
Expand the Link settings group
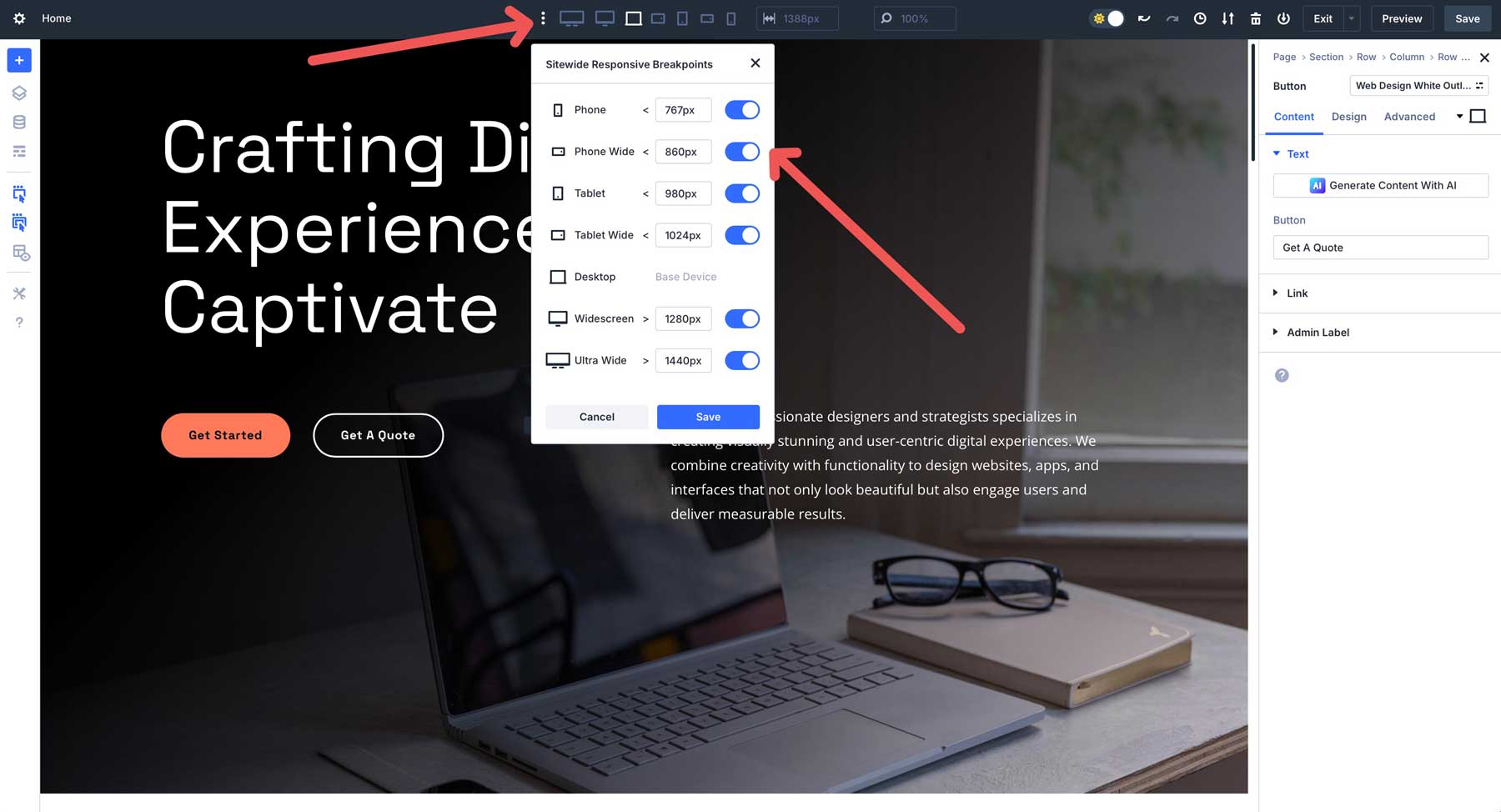1297,293
